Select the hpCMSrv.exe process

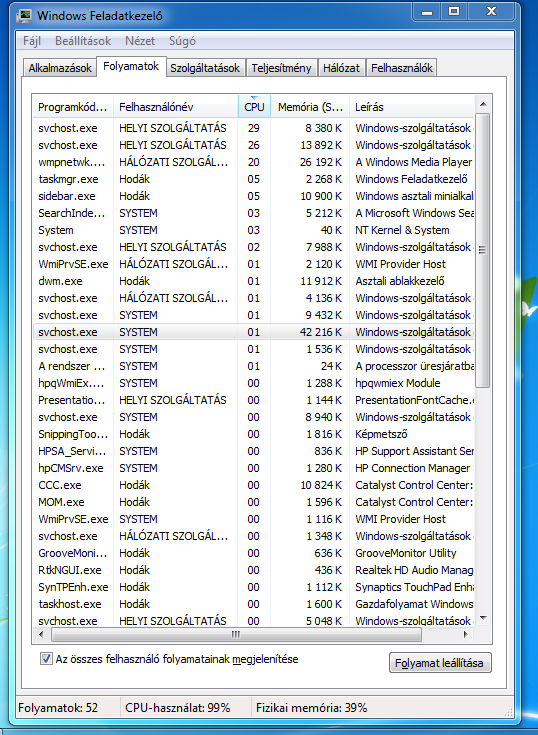point(254,468)
